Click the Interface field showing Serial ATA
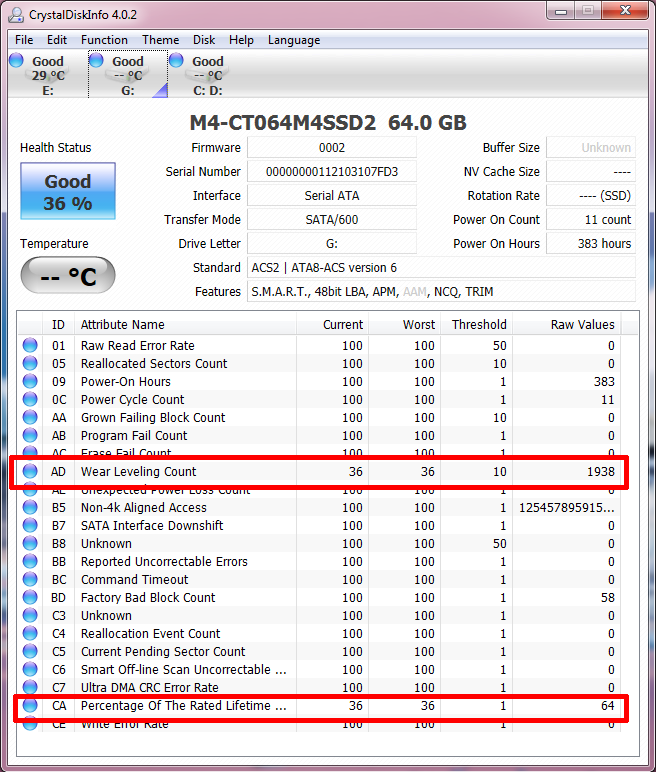The width and height of the screenshot is (656, 772). (332, 195)
